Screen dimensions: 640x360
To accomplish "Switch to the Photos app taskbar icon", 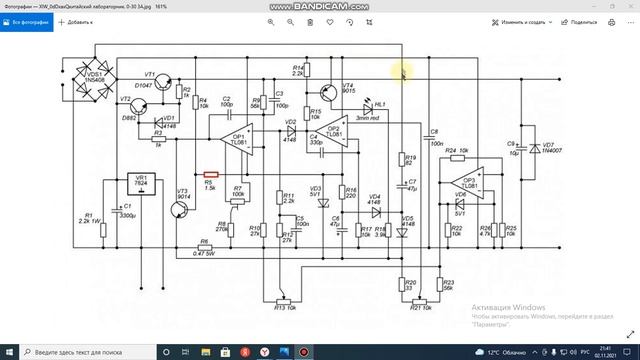I will coord(284,352).
